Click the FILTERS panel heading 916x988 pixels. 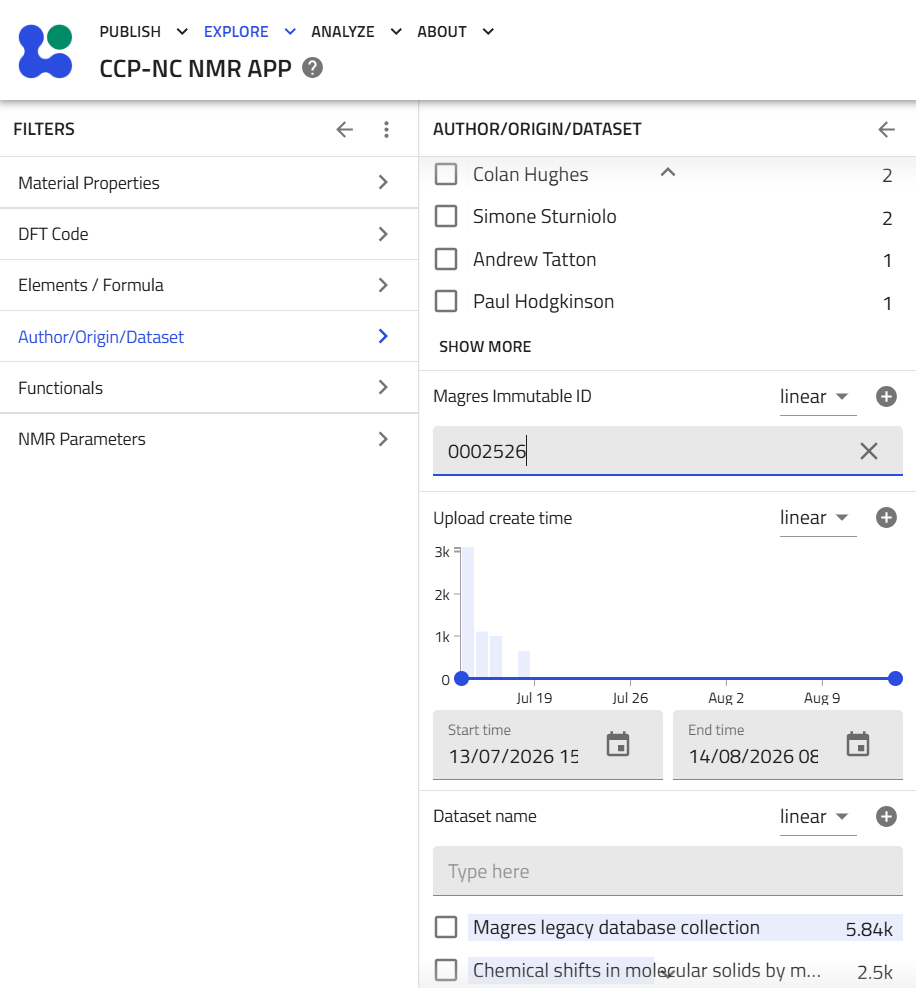[44, 129]
